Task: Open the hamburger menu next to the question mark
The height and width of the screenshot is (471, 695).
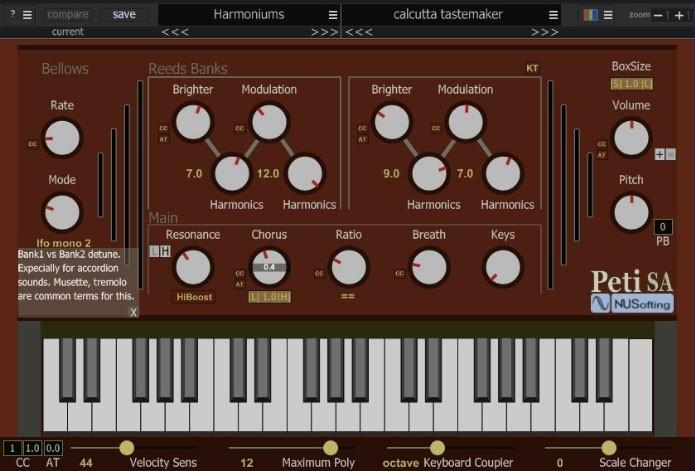Action: pos(27,15)
